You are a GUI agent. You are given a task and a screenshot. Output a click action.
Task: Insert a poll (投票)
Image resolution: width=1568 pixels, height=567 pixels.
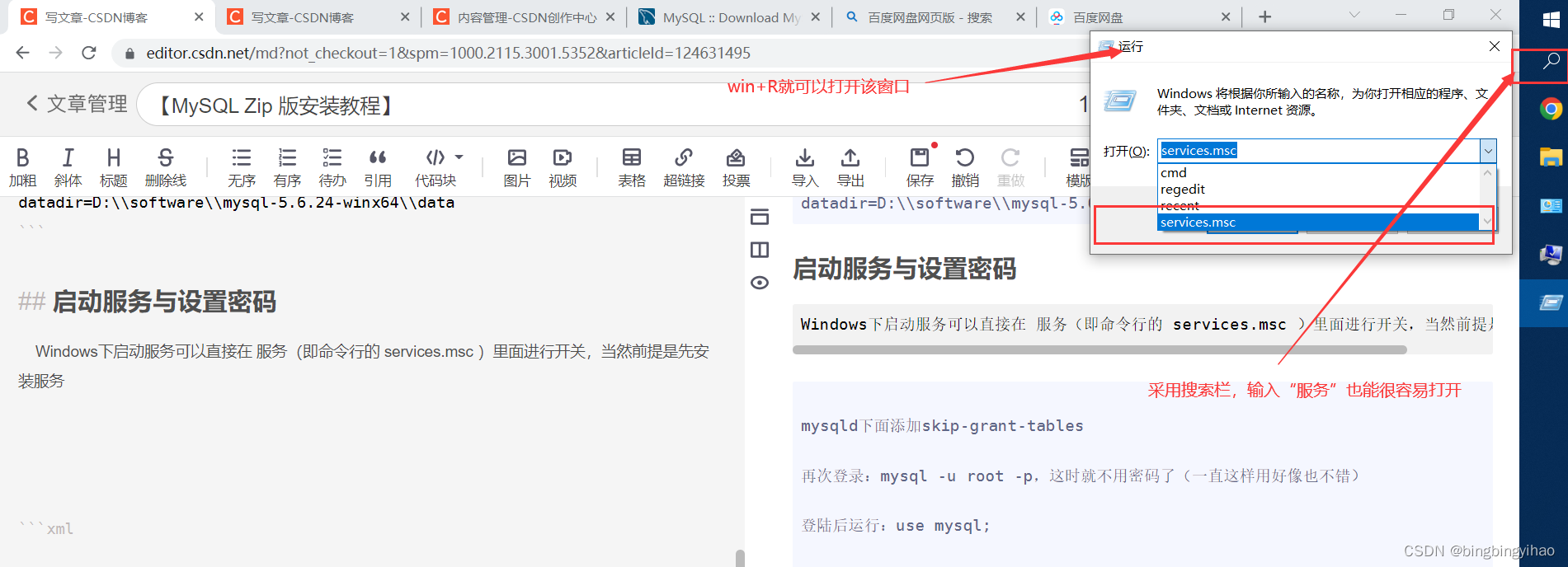click(736, 167)
